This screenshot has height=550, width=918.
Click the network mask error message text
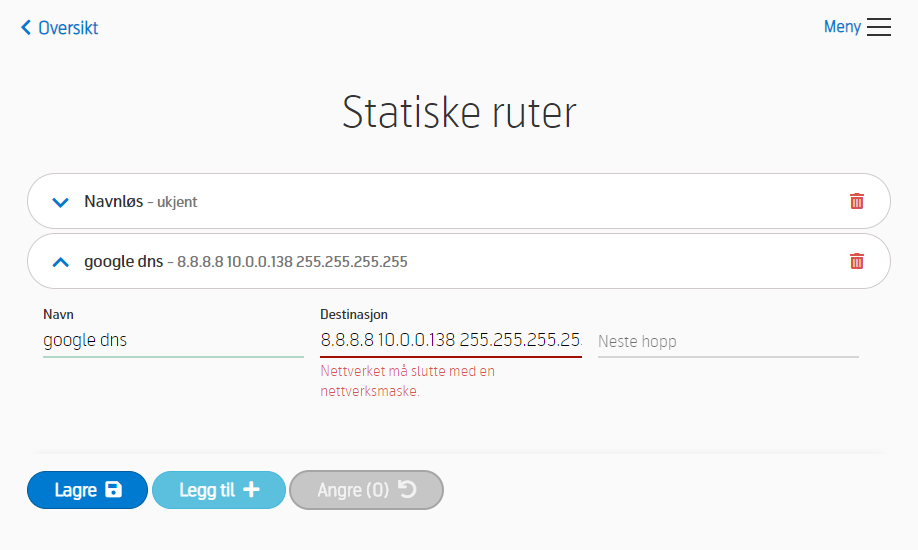pos(407,381)
